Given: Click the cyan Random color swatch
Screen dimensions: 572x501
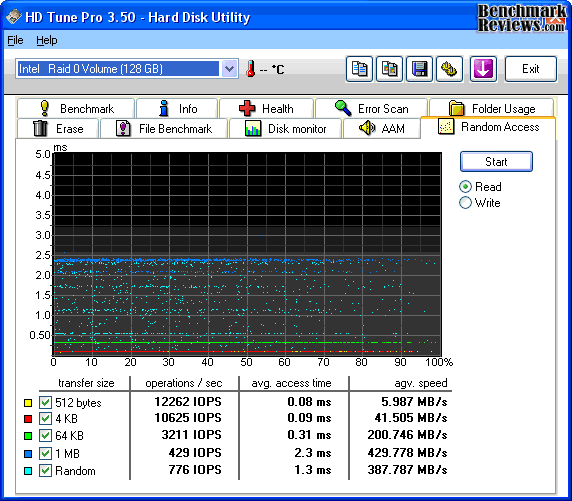Looking at the screenshot, I should tap(28, 471).
